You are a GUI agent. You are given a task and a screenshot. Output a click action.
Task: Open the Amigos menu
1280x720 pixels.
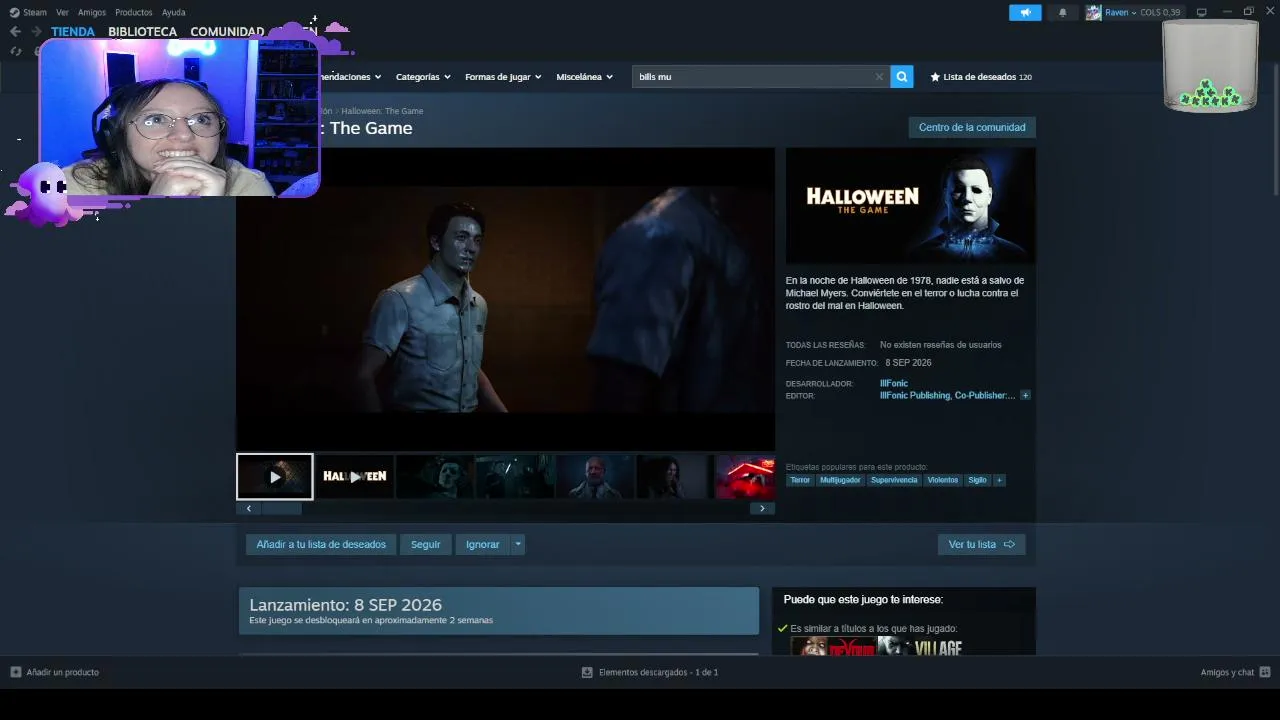tap(92, 12)
